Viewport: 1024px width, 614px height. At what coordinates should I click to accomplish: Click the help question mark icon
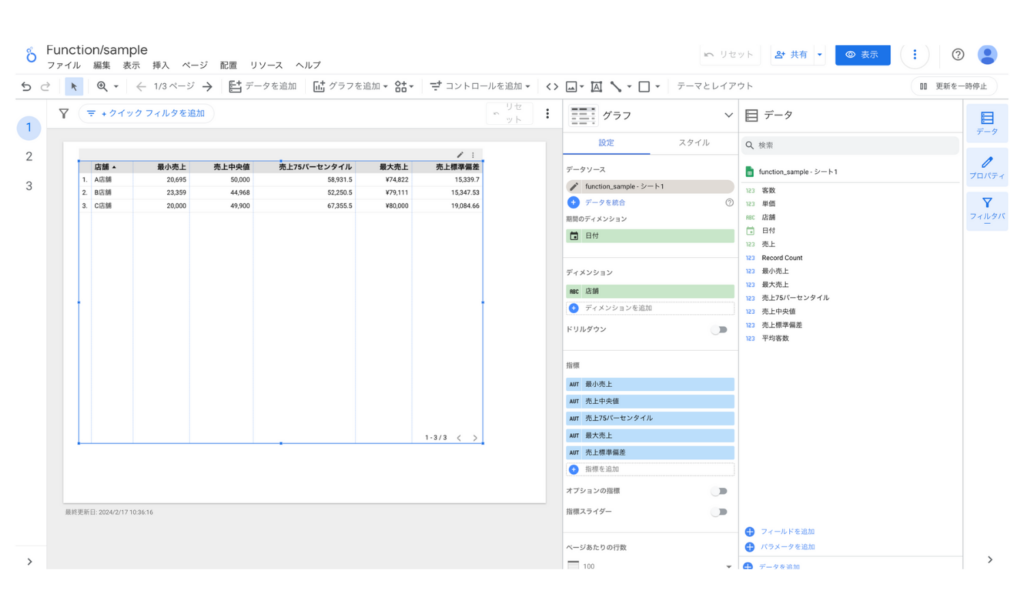[958, 55]
